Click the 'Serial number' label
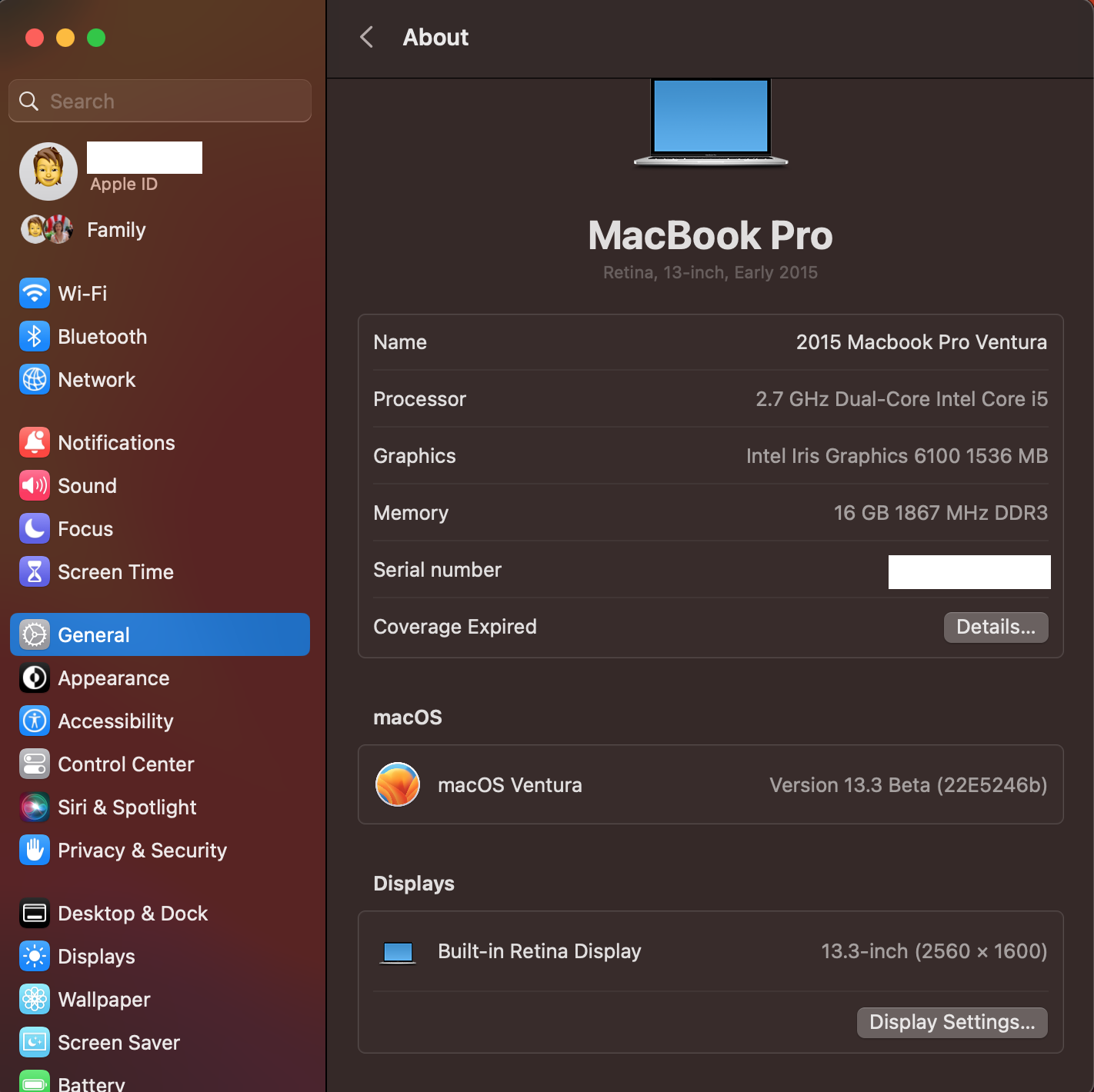Viewport: 1094px width, 1092px height. 438,570
